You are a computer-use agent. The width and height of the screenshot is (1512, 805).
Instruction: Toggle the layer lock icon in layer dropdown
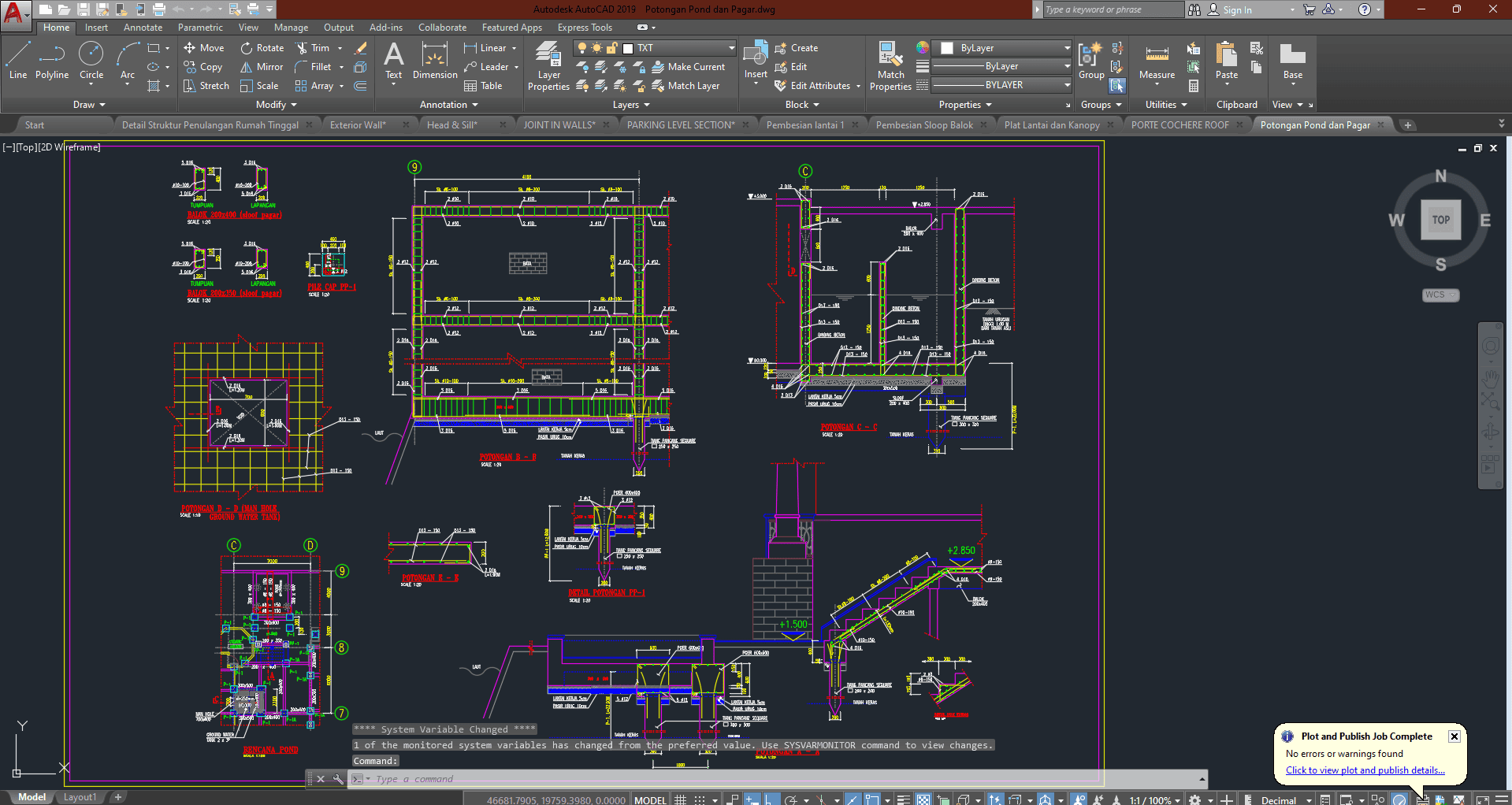pos(611,48)
